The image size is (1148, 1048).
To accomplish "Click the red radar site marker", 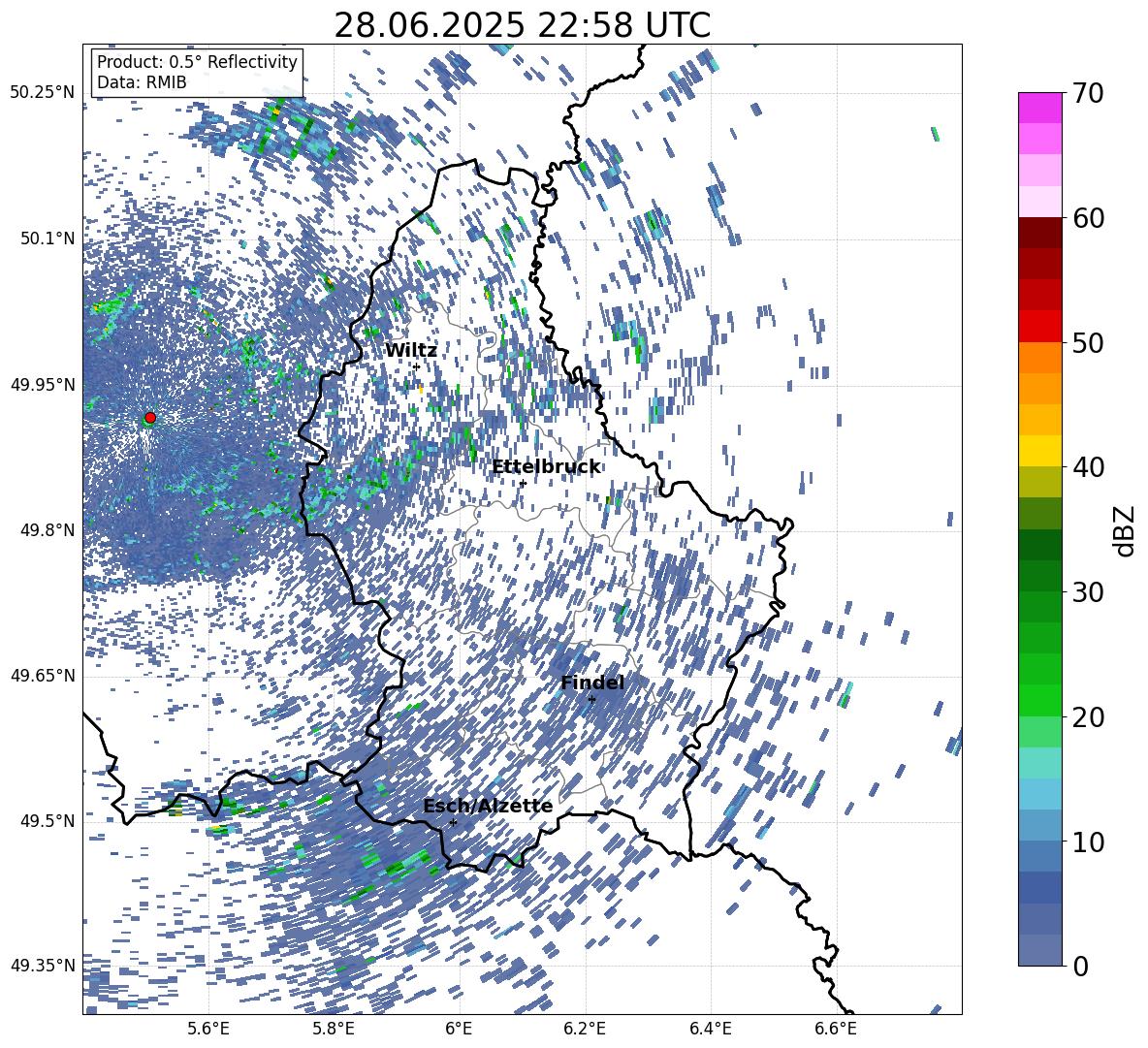I will [150, 418].
